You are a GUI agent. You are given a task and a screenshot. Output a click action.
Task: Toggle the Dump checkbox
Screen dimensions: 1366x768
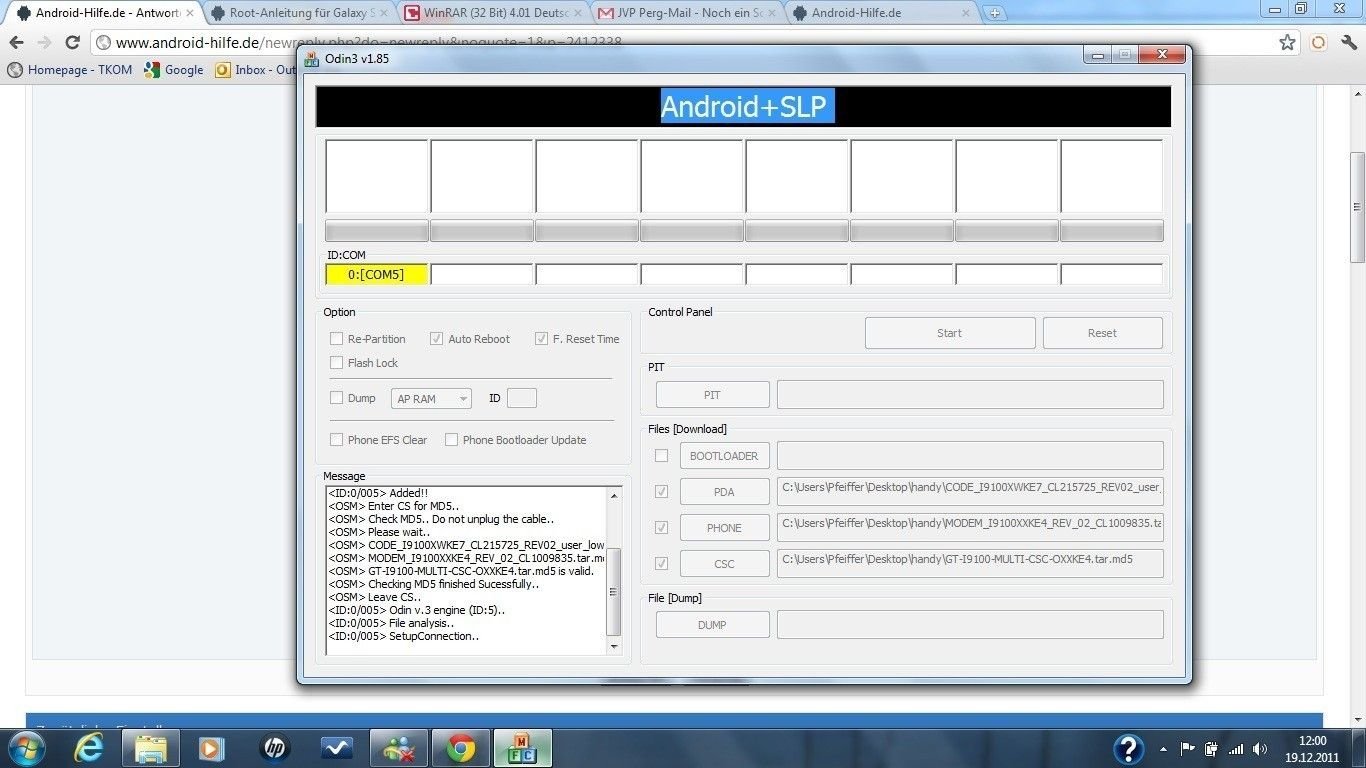[337, 398]
